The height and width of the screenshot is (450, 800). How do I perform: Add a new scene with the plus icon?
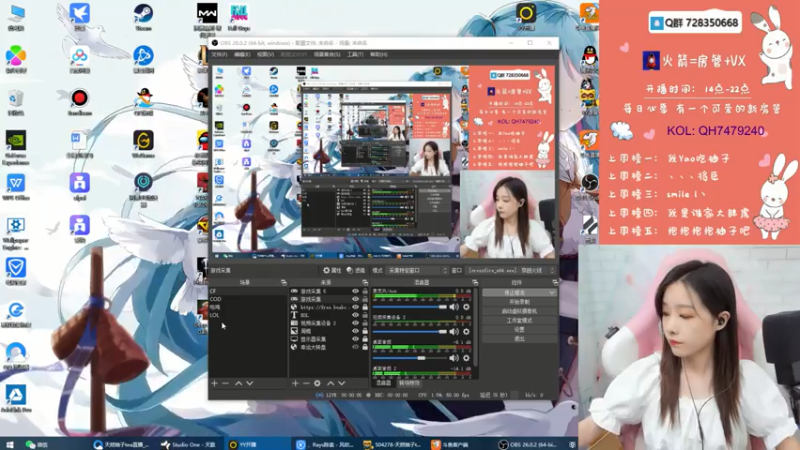click(214, 383)
